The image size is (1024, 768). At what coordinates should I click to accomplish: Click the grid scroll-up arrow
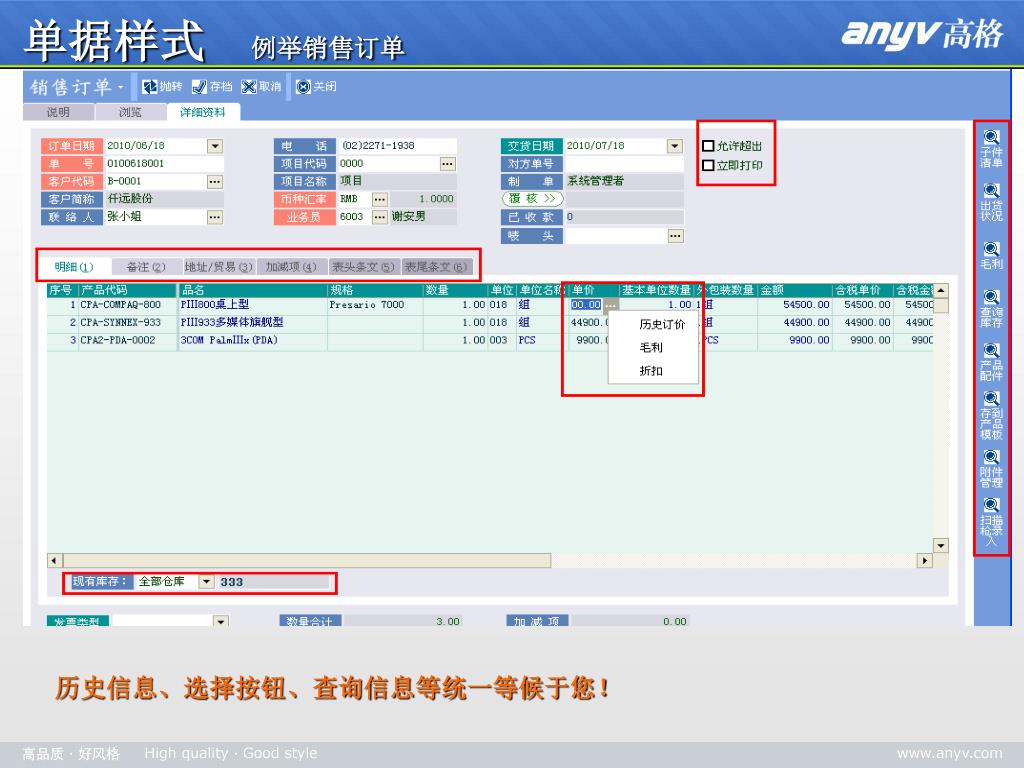coord(940,291)
